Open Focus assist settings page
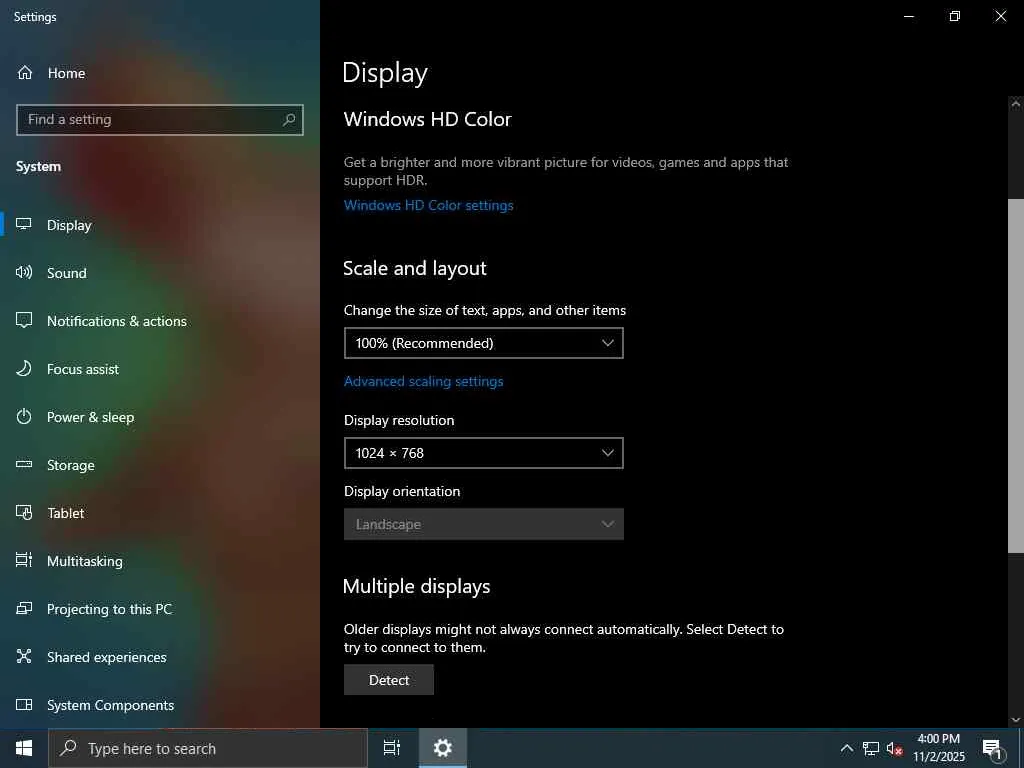1024x768 pixels. coord(160,369)
